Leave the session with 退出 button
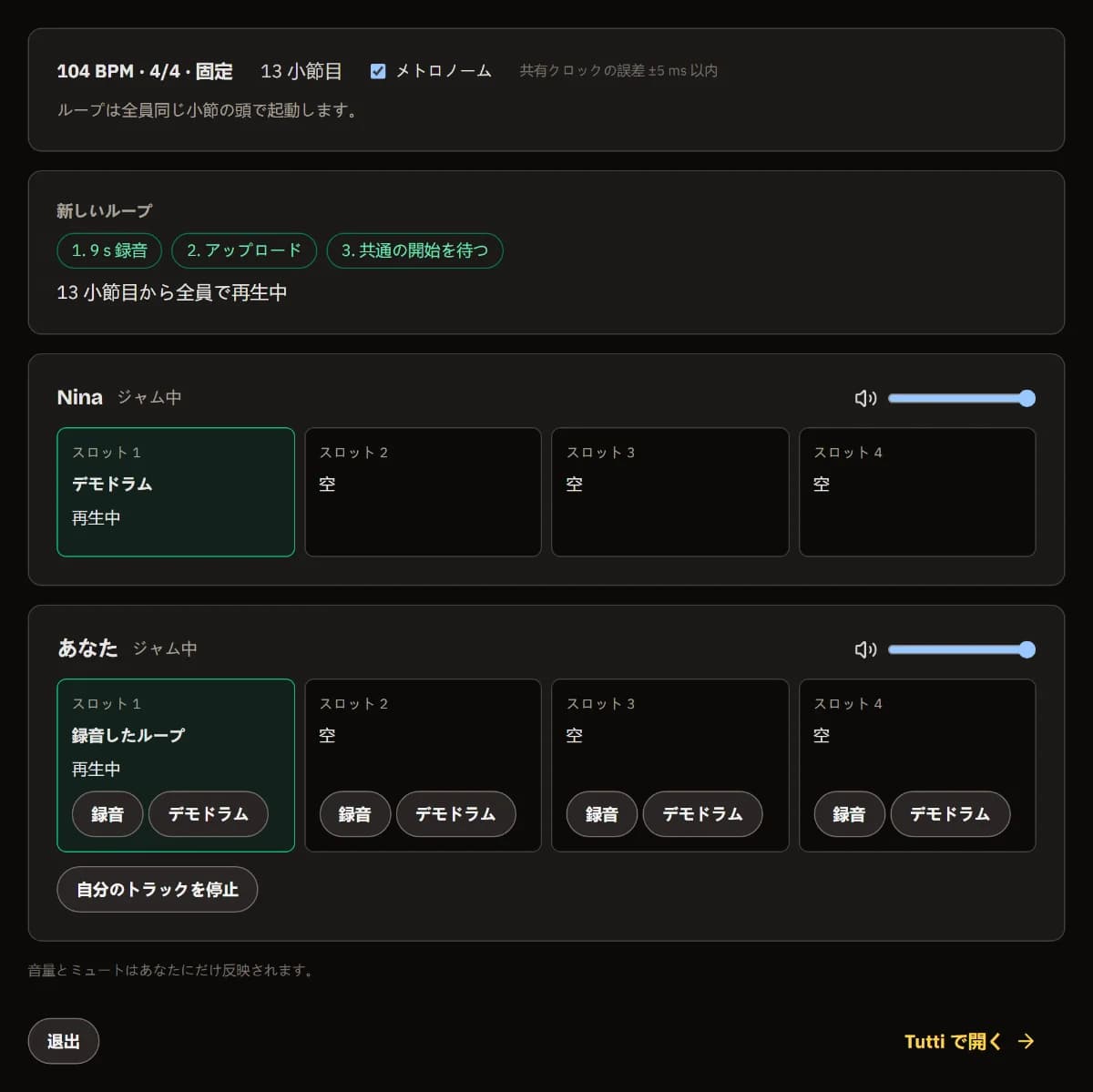1093x1092 pixels. [x=64, y=1041]
